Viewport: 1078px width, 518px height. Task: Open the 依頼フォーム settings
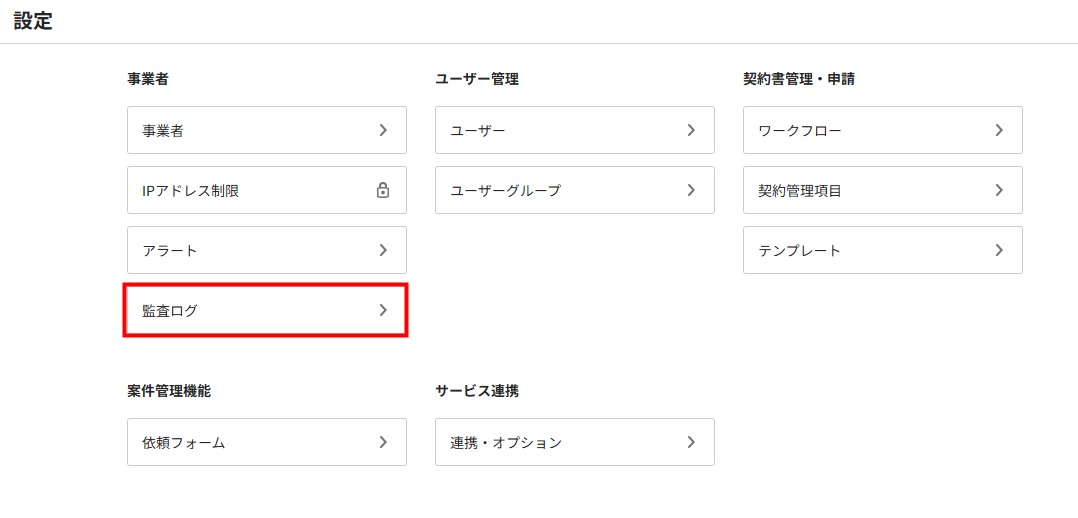(267, 442)
